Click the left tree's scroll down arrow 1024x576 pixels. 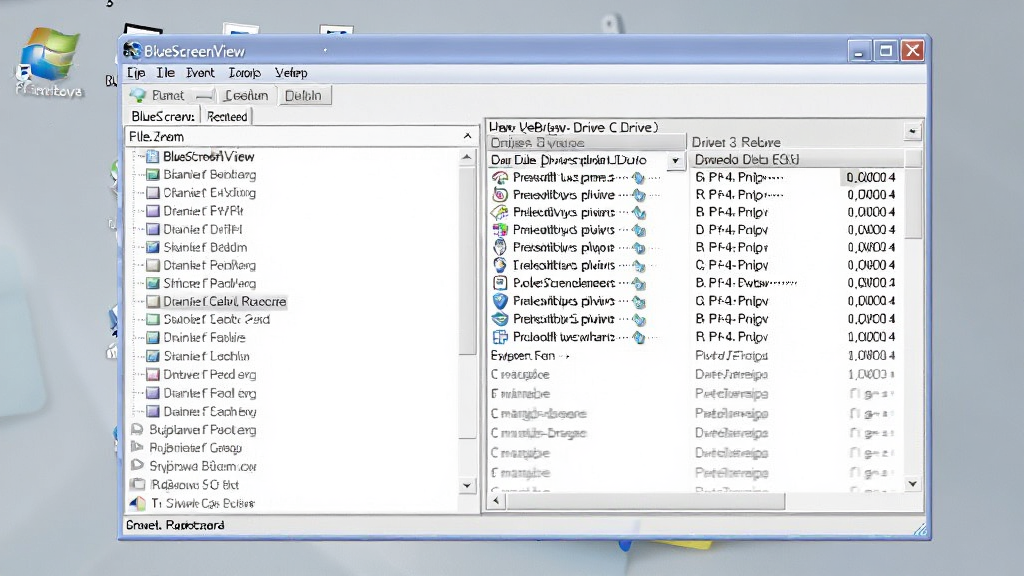point(466,485)
